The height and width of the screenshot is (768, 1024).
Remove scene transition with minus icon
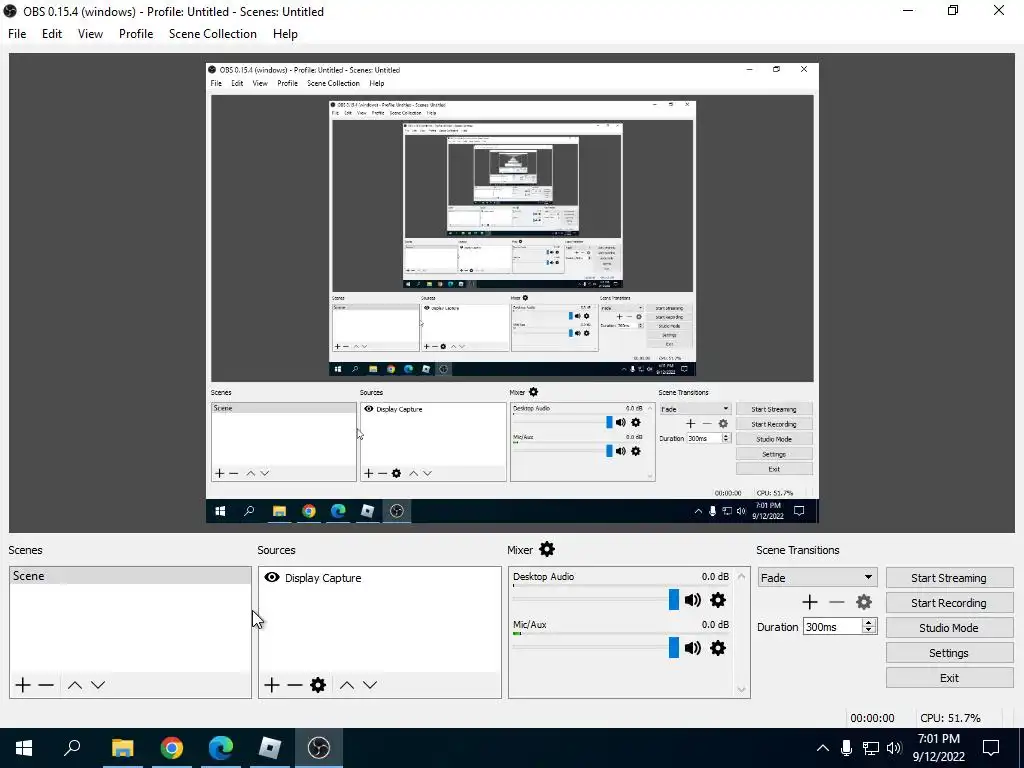[837, 602]
